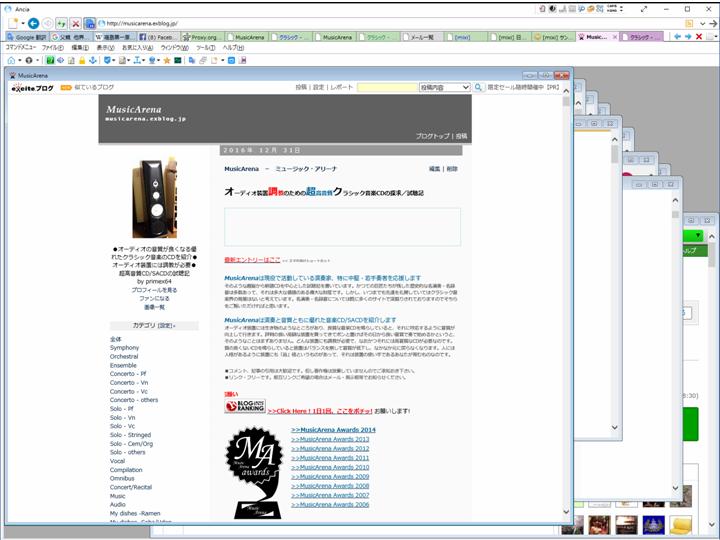Screen dimensions: 720x540
Task: Click the dark globe toolbar icon
Action: 28,60
